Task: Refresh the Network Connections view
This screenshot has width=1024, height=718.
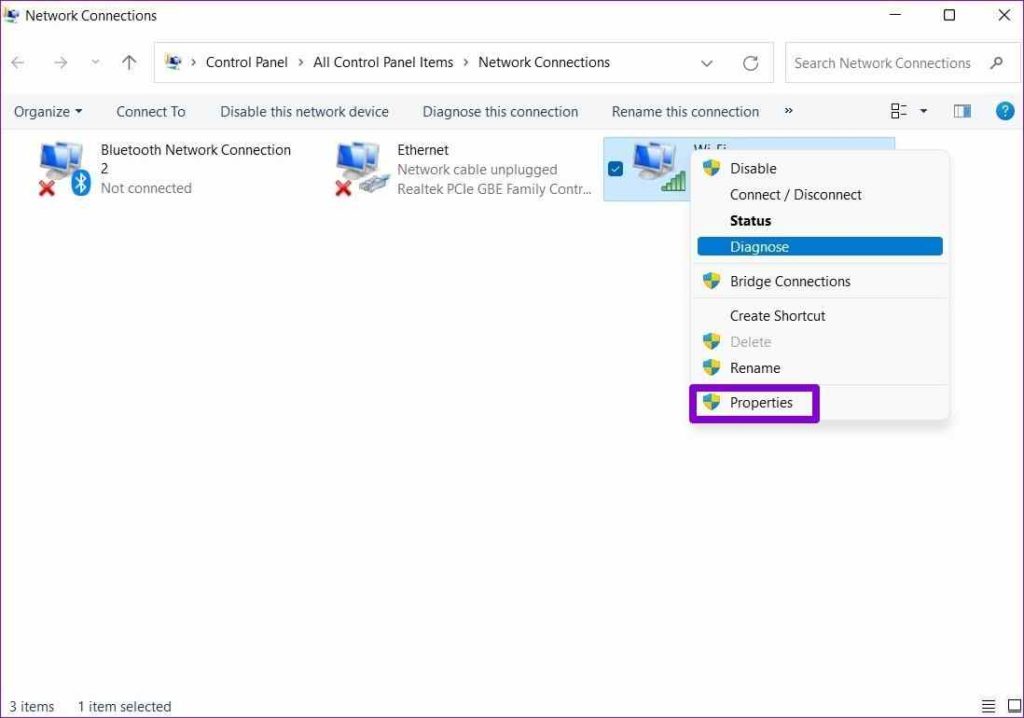Action: click(x=750, y=63)
